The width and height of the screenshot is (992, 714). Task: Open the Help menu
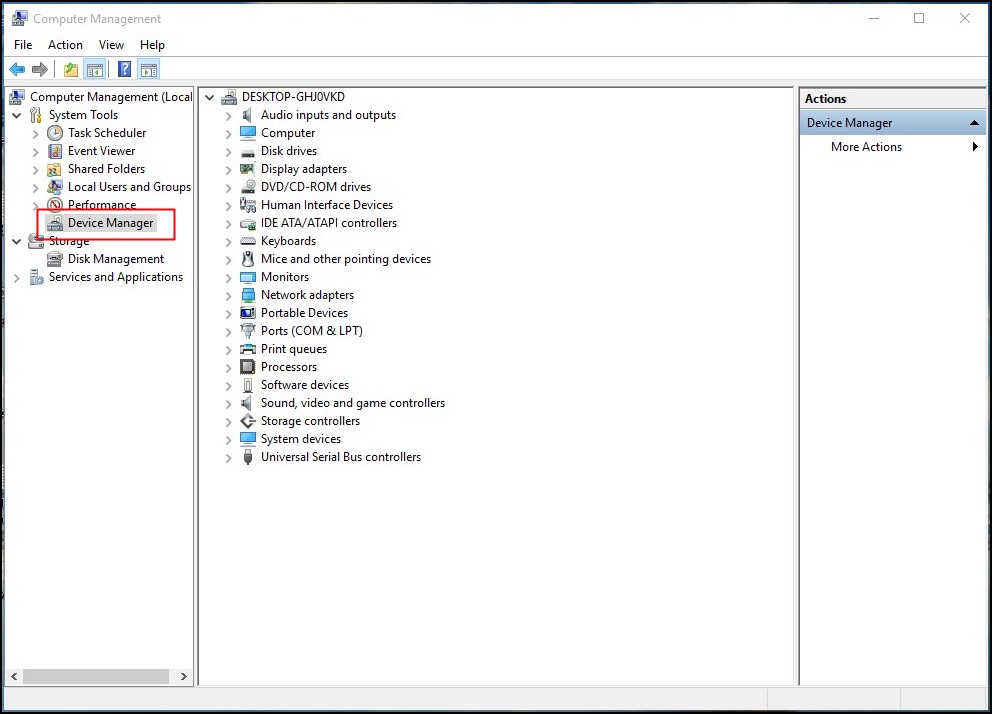pos(152,45)
